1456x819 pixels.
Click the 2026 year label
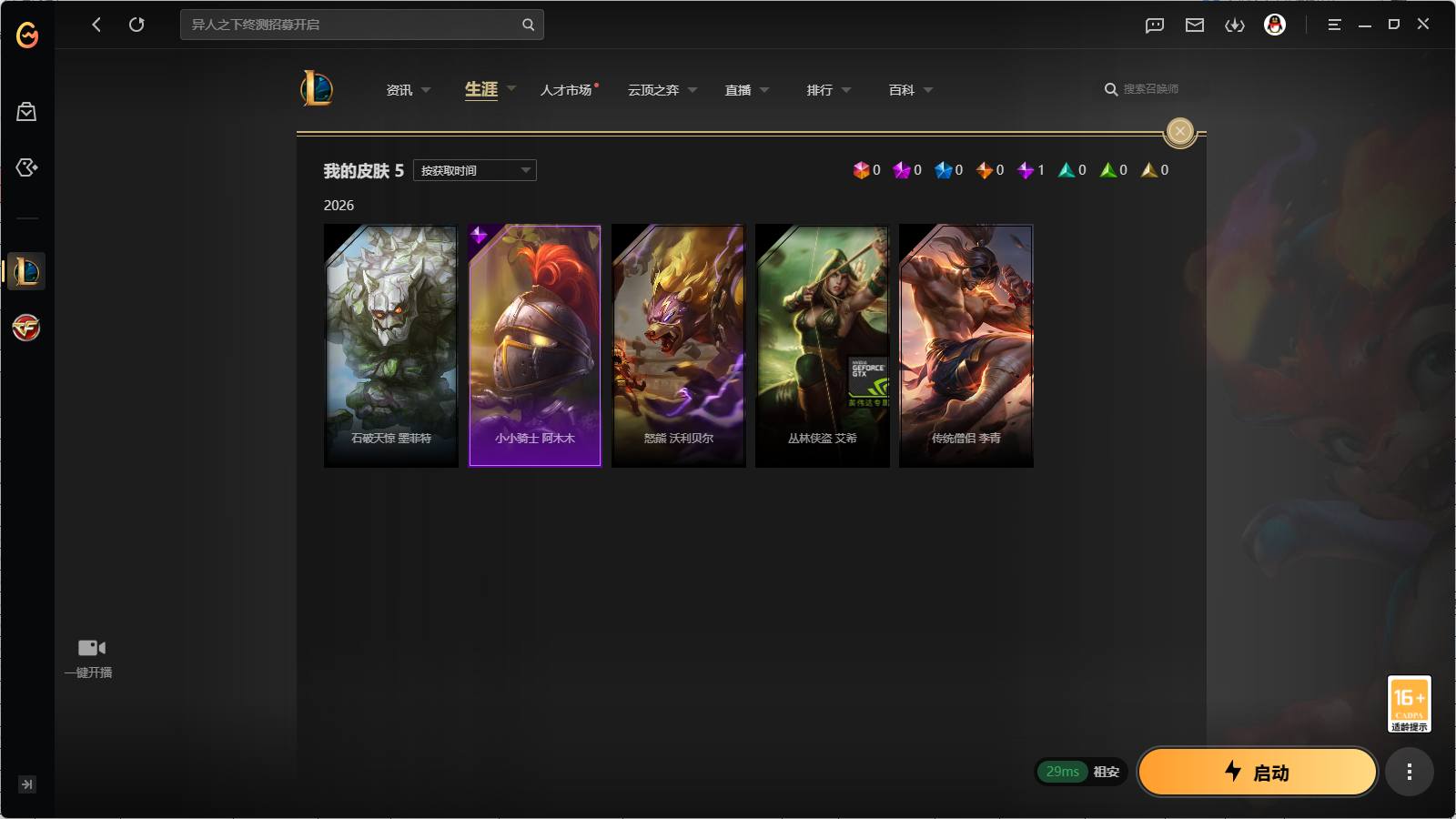[x=339, y=206]
